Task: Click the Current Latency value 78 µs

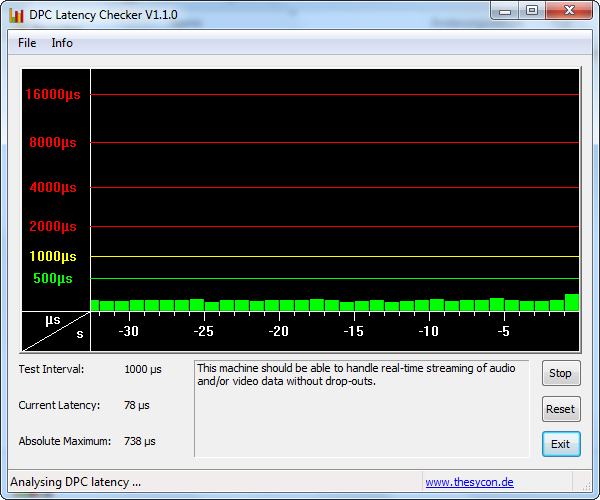Action: 137,405
